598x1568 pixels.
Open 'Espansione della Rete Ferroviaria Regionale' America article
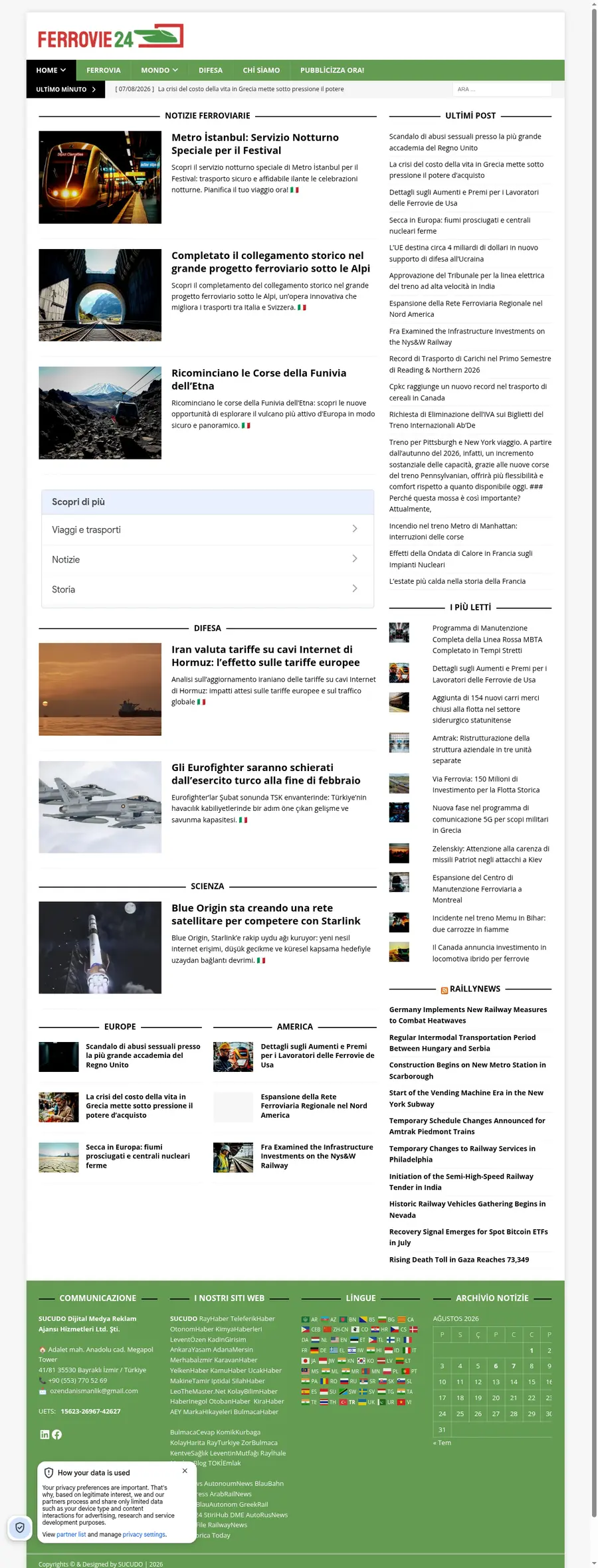point(314,1106)
